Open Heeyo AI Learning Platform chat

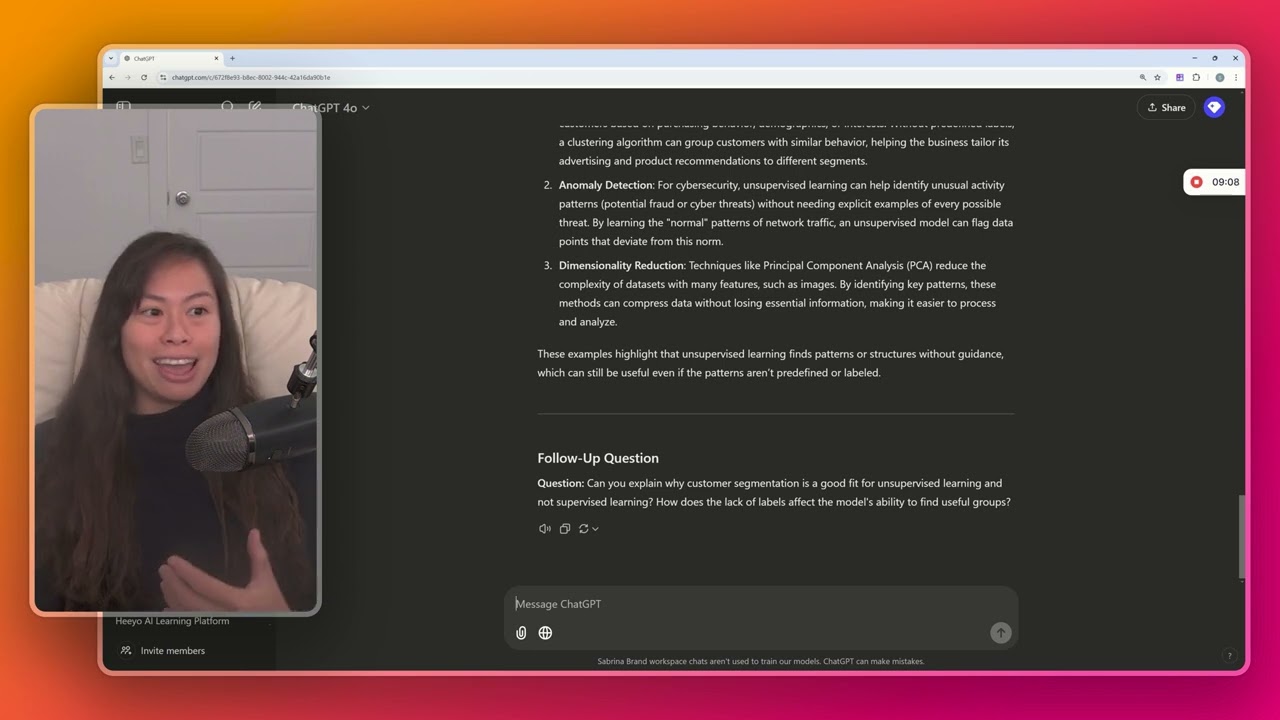coord(172,621)
